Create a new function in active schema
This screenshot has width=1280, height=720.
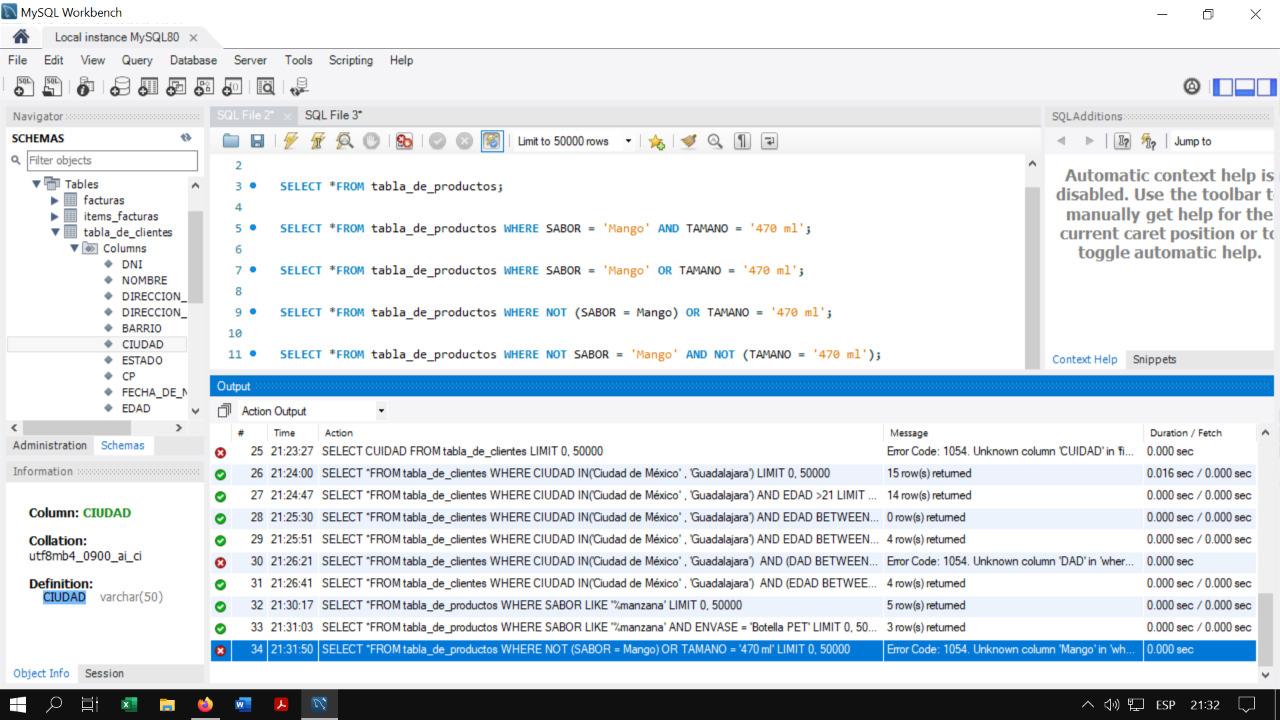(232, 87)
